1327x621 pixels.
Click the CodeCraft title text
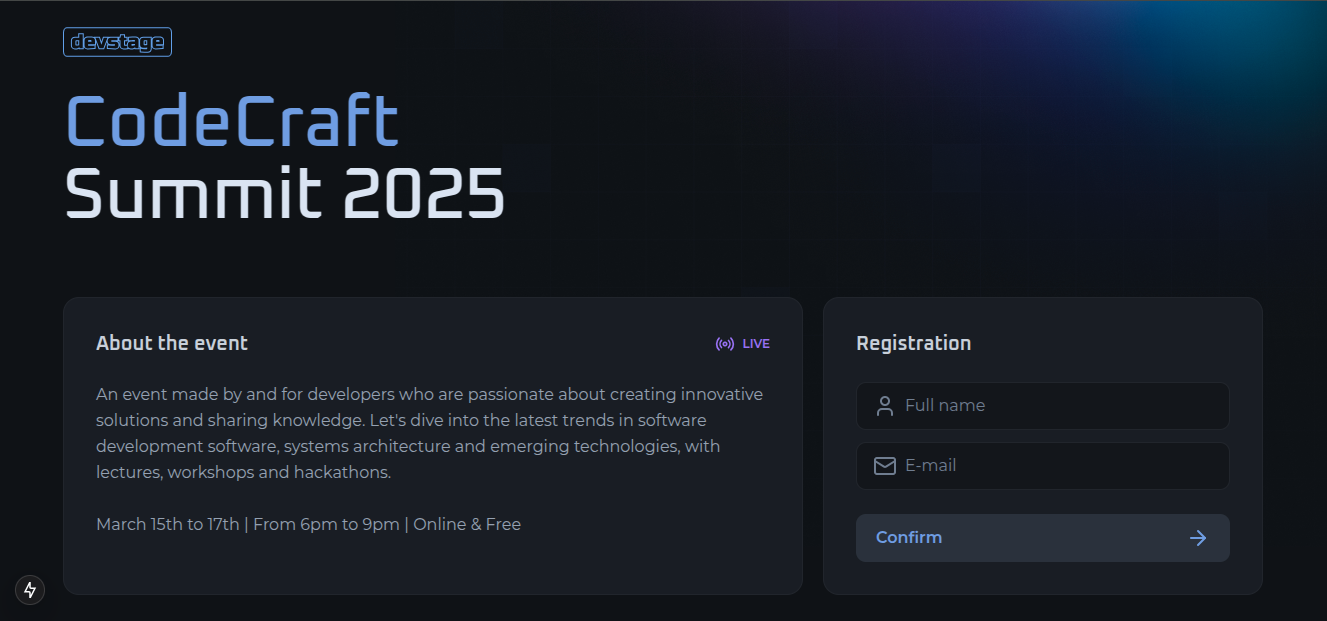(x=233, y=122)
